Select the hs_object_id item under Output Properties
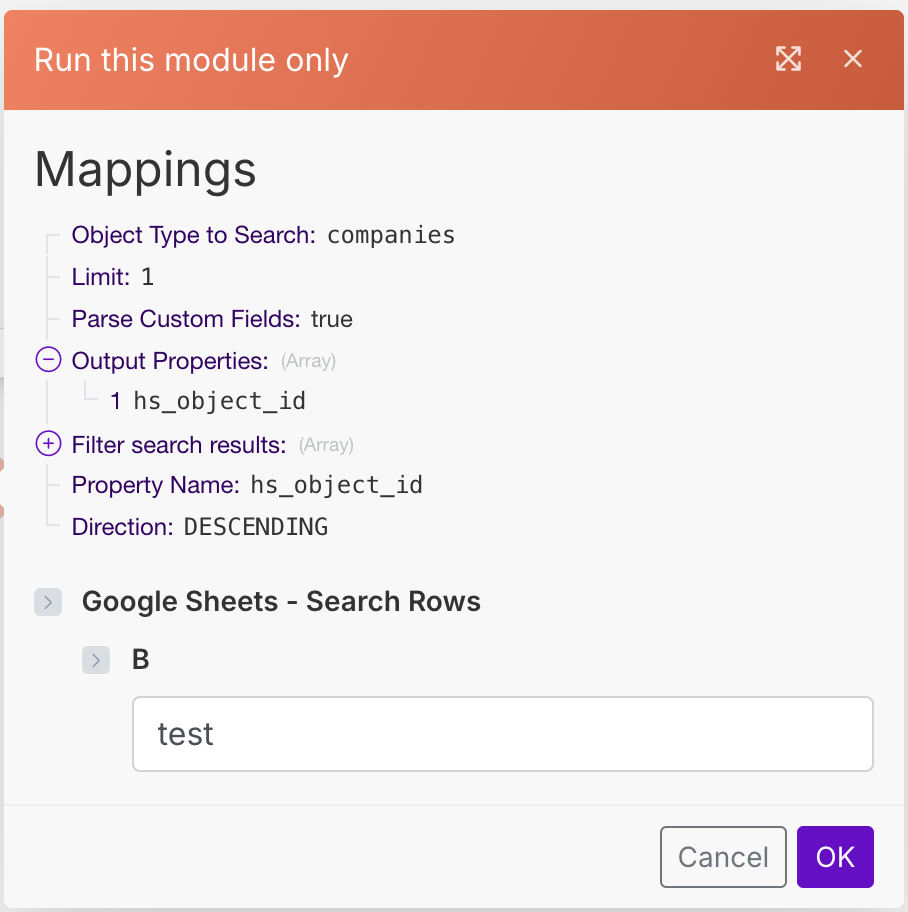The height and width of the screenshot is (912, 908). (x=219, y=402)
